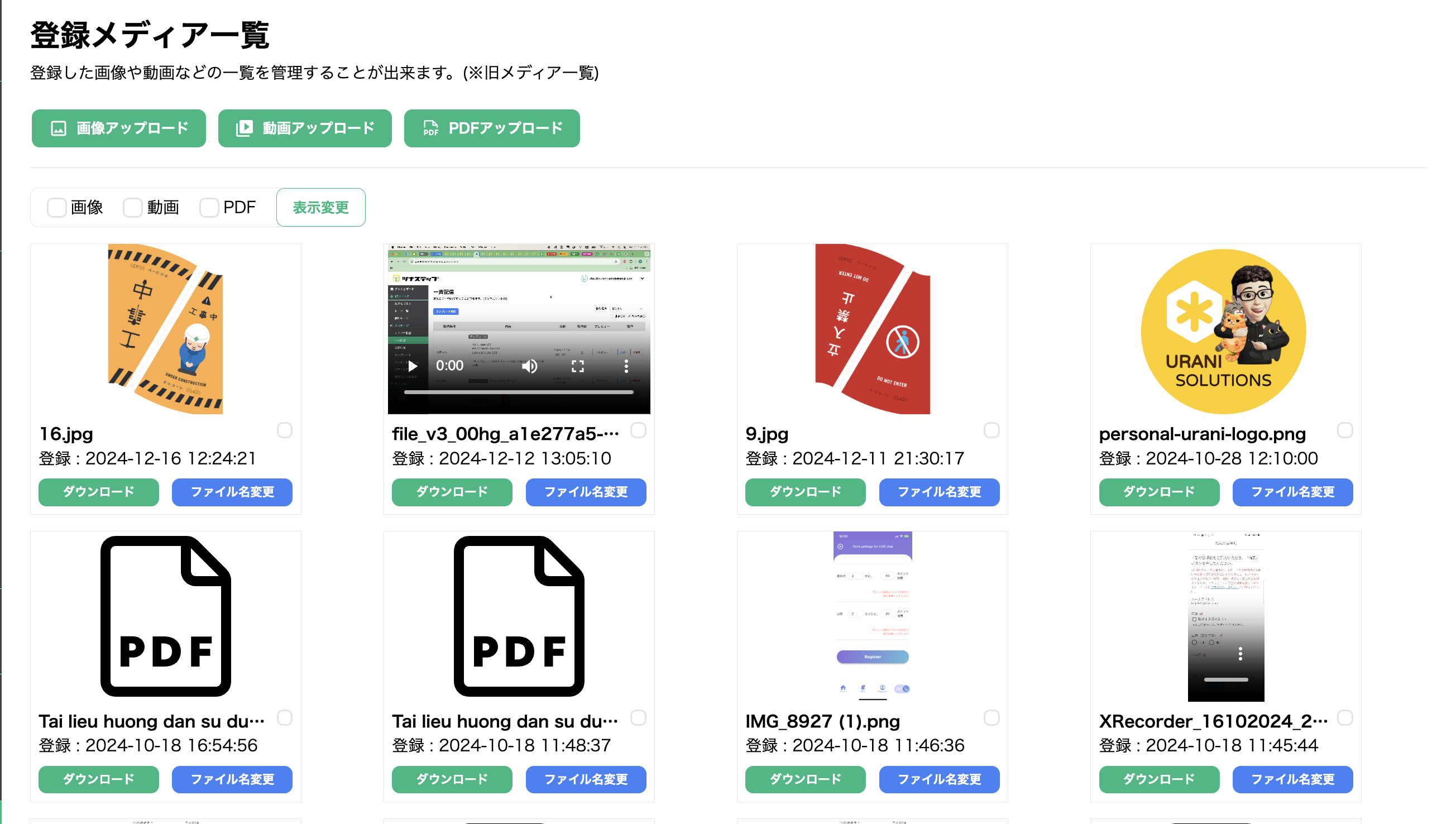Enable the 画像 filter checkbox
1456x824 pixels.
(x=56, y=208)
